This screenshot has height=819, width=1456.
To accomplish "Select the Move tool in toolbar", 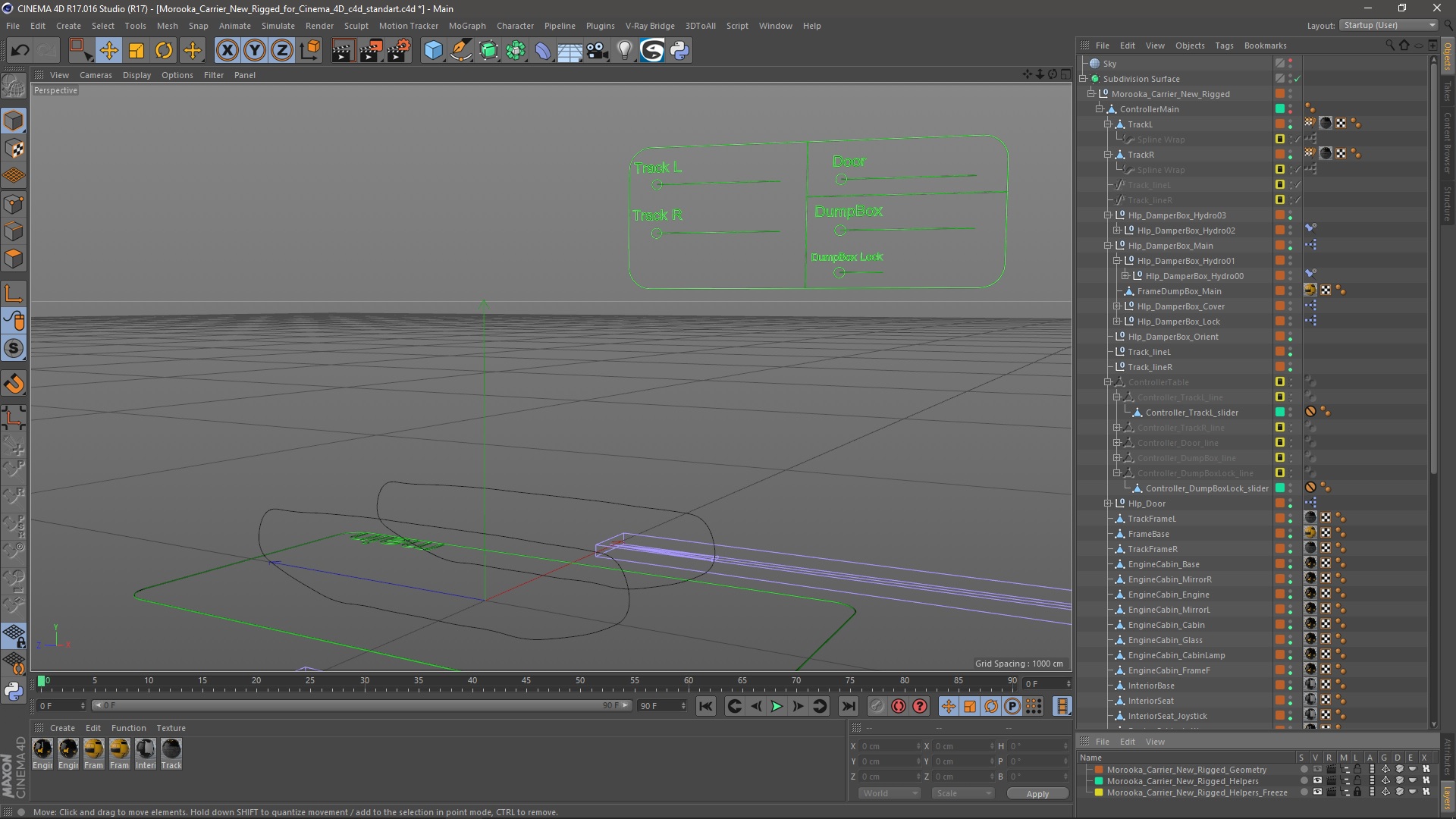I will click(108, 51).
